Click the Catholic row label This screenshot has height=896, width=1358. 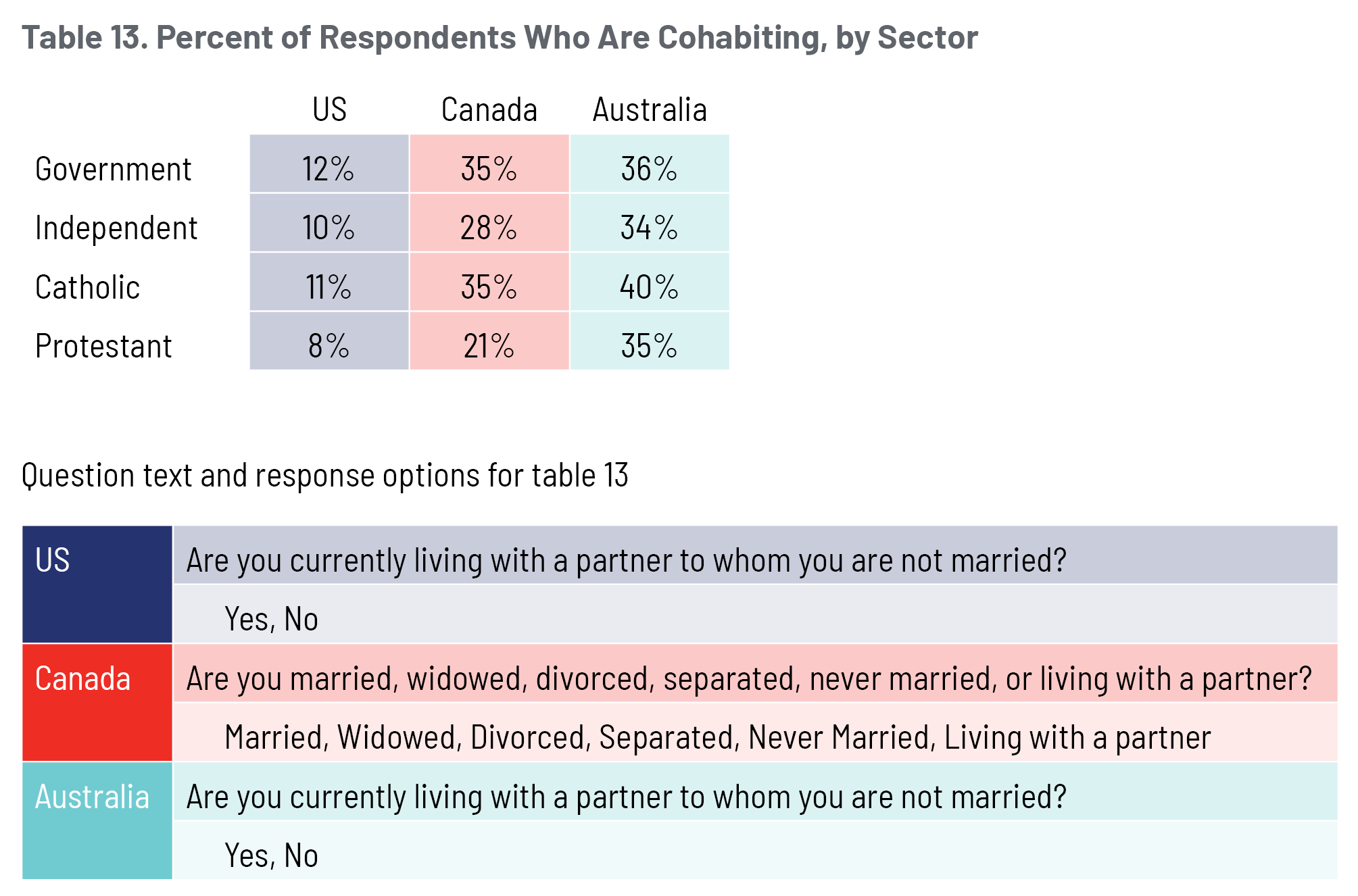[87, 287]
